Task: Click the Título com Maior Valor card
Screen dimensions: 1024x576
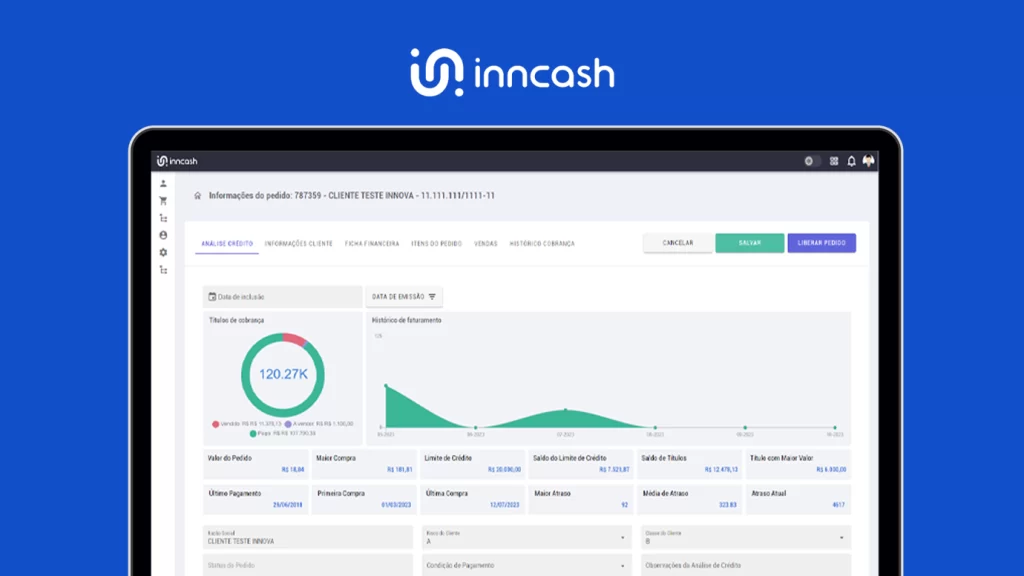Action: point(798,464)
